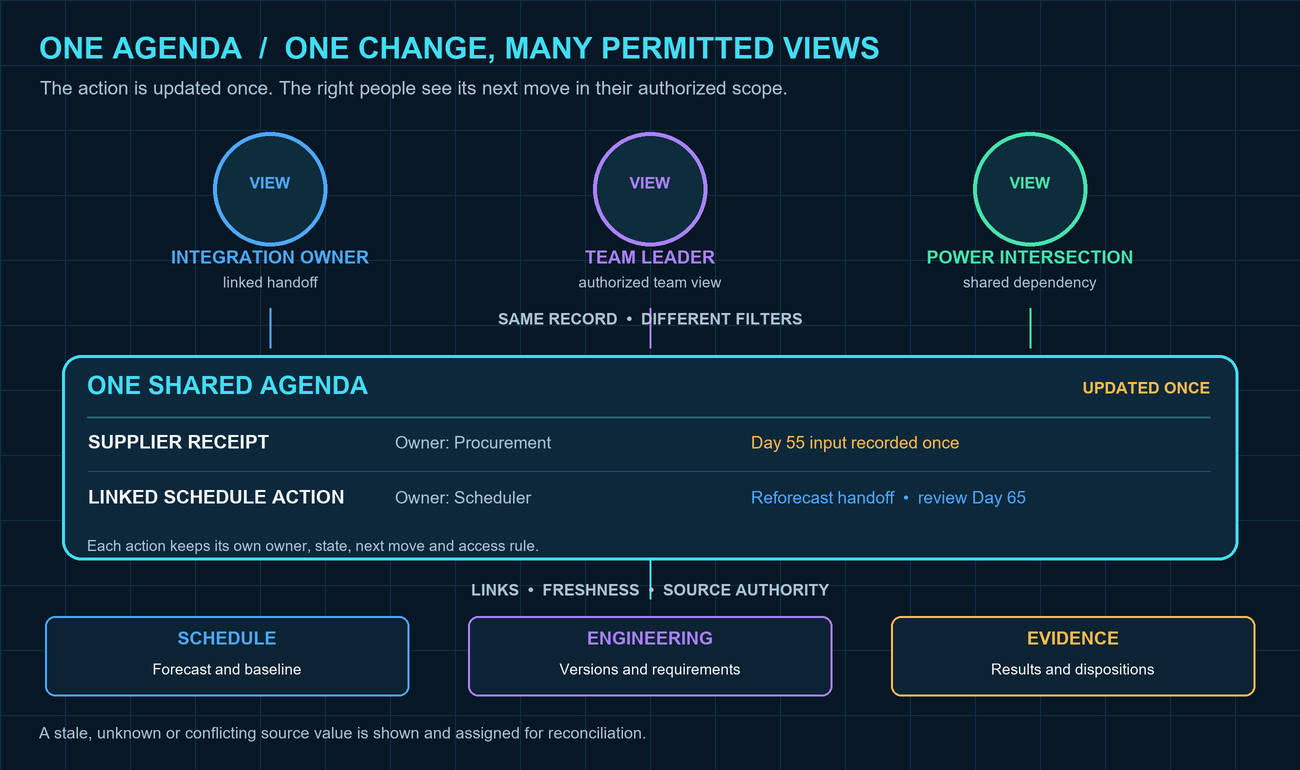The width and height of the screenshot is (1300, 770).
Task: Select the INTEGRATION OWNER label
Action: click(x=270, y=257)
